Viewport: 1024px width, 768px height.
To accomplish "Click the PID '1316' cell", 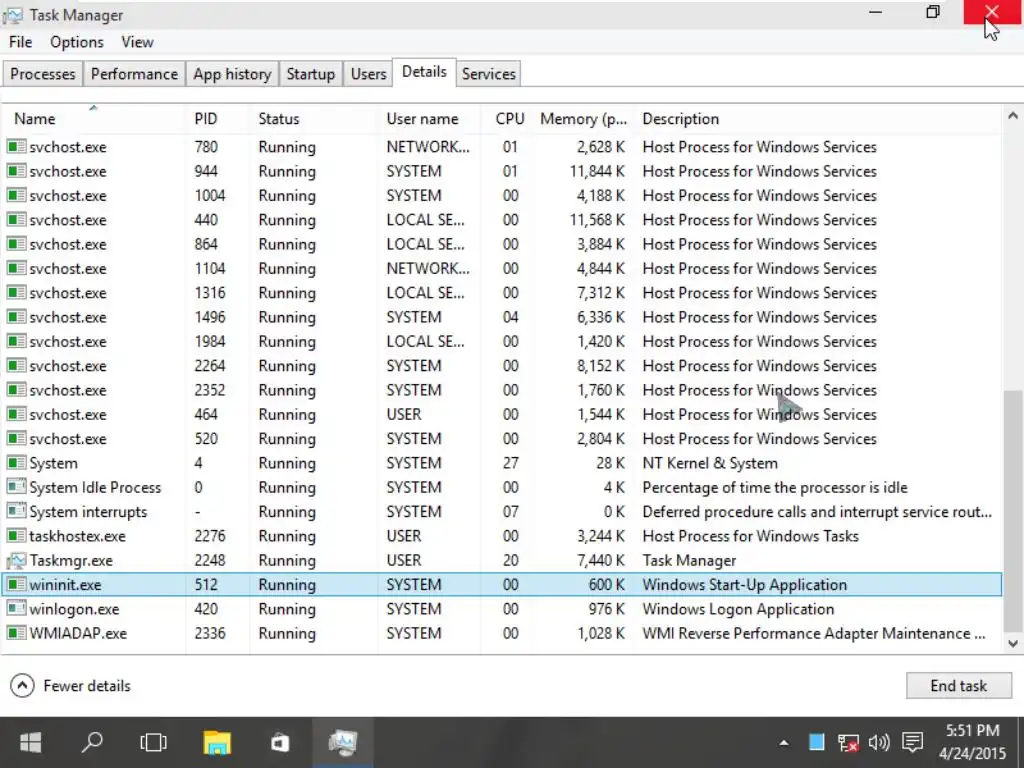I will point(210,293).
